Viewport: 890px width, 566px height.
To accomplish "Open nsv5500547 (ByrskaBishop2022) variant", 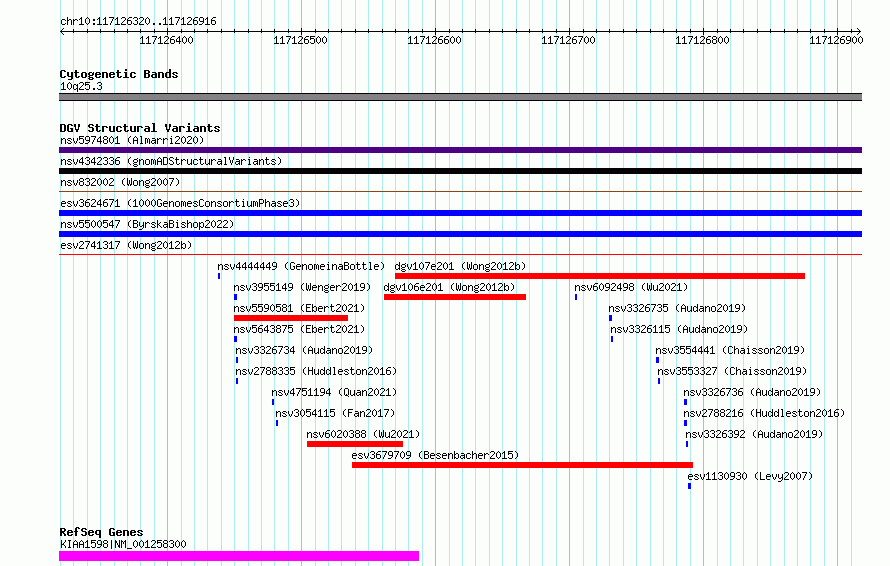I will [147, 224].
